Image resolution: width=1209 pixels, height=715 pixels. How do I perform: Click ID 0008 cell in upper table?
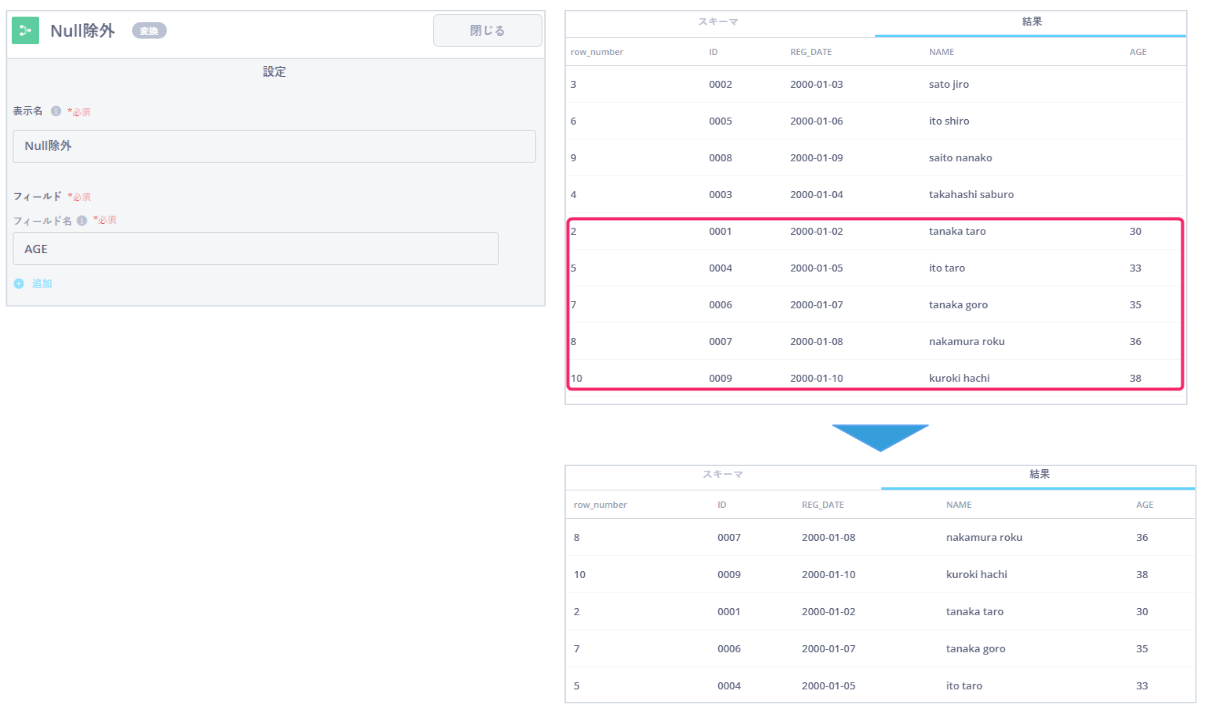720,158
